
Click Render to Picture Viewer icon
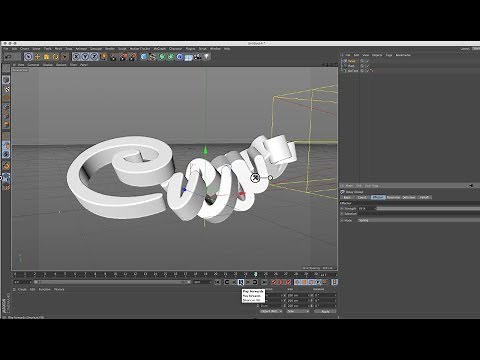124,57
